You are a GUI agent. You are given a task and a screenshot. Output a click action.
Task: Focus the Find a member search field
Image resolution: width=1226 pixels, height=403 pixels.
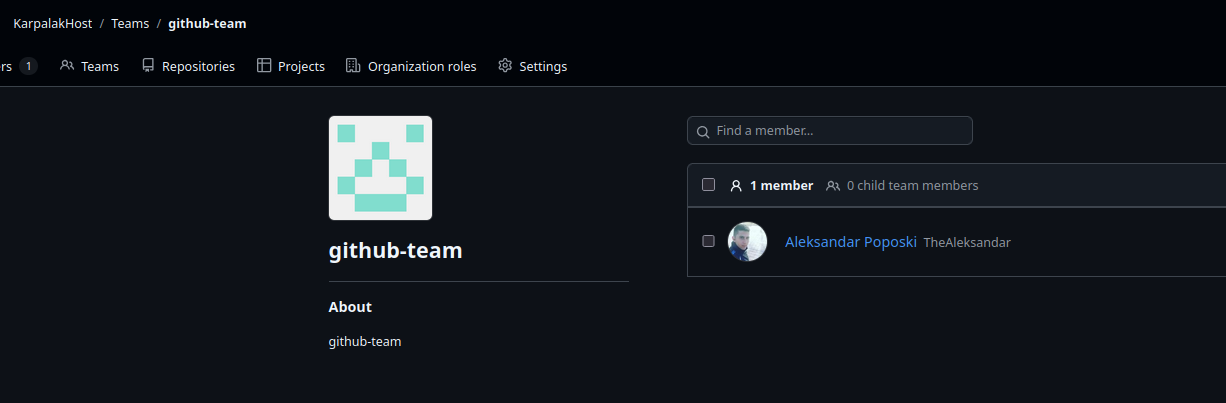[829, 131]
